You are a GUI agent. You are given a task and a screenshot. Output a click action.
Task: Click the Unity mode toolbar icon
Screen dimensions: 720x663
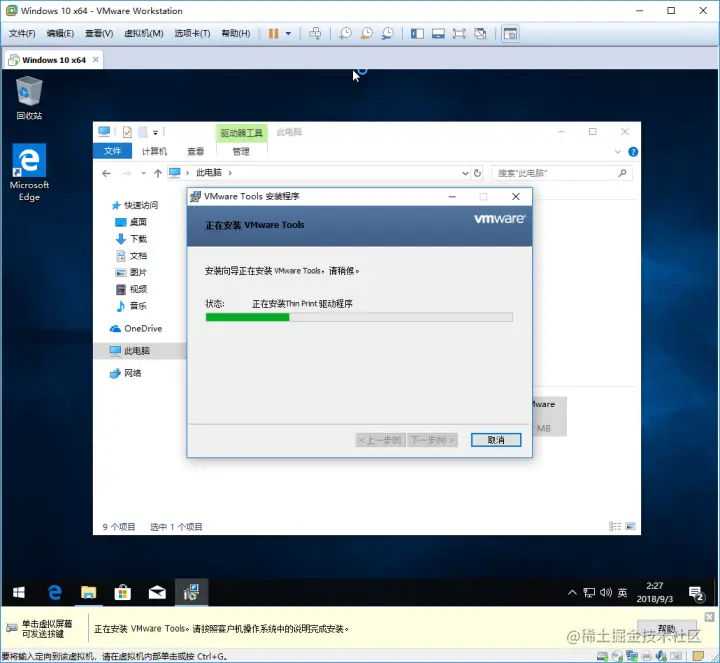click(x=480, y=34)
